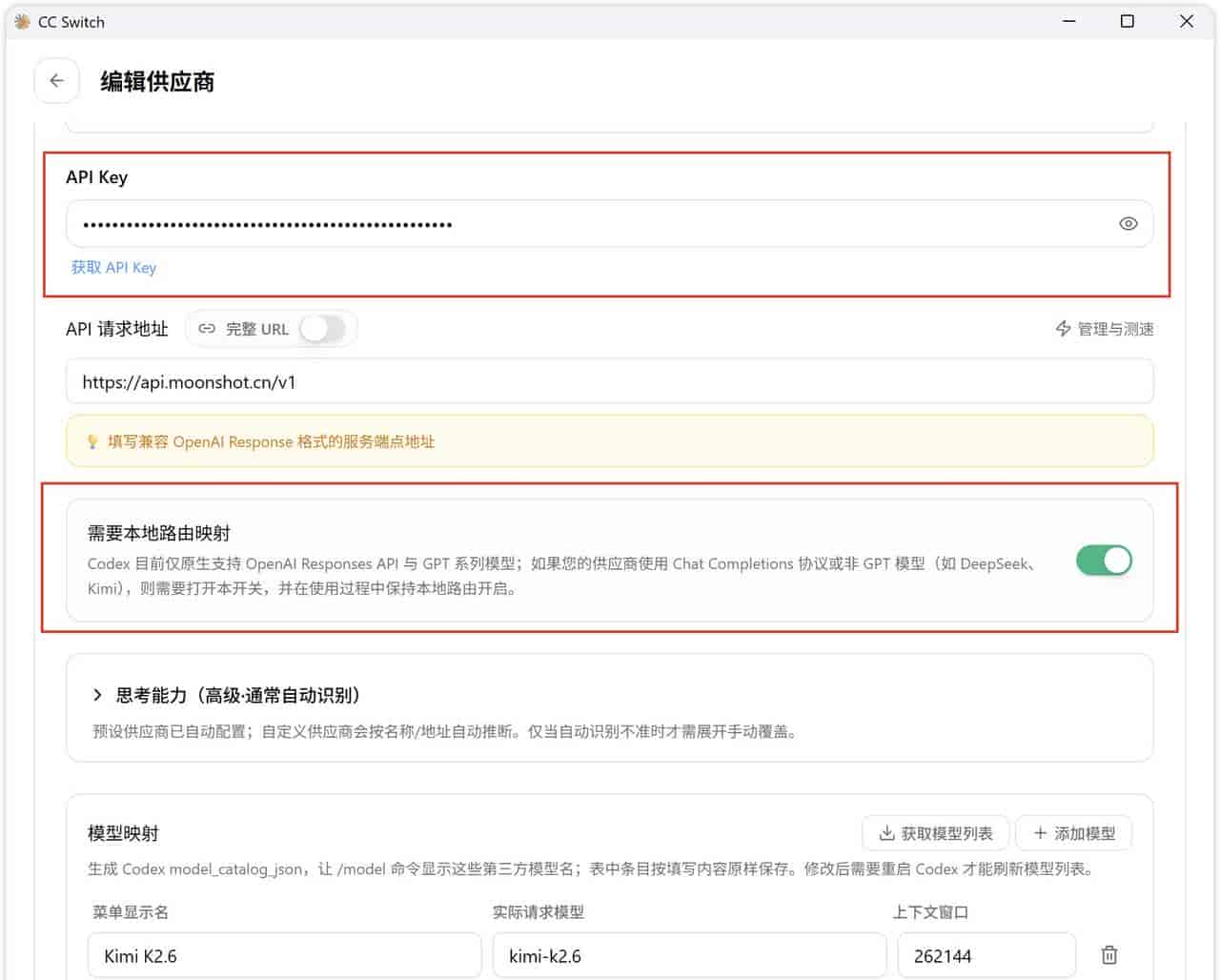Screen dimensions: 1220x980
Task: Close the CC Switch window
Action: coord(1187,21)
